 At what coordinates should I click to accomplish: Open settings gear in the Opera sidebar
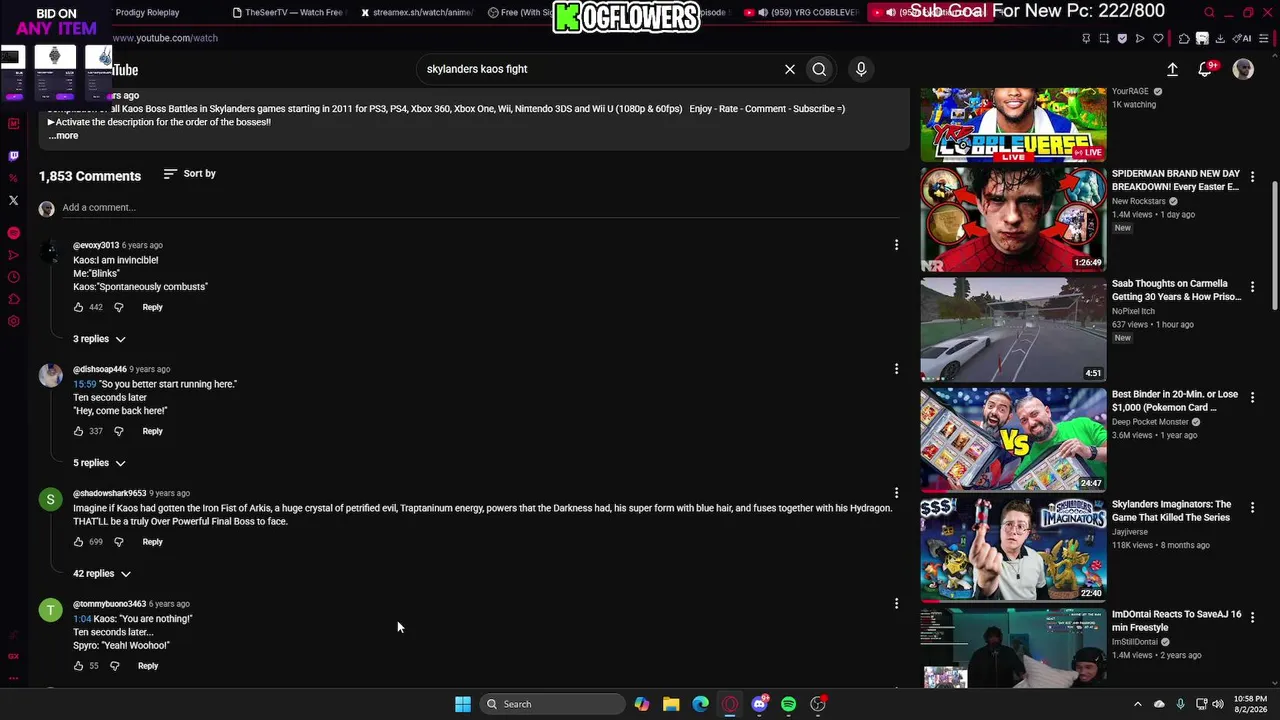click(13, 321)
